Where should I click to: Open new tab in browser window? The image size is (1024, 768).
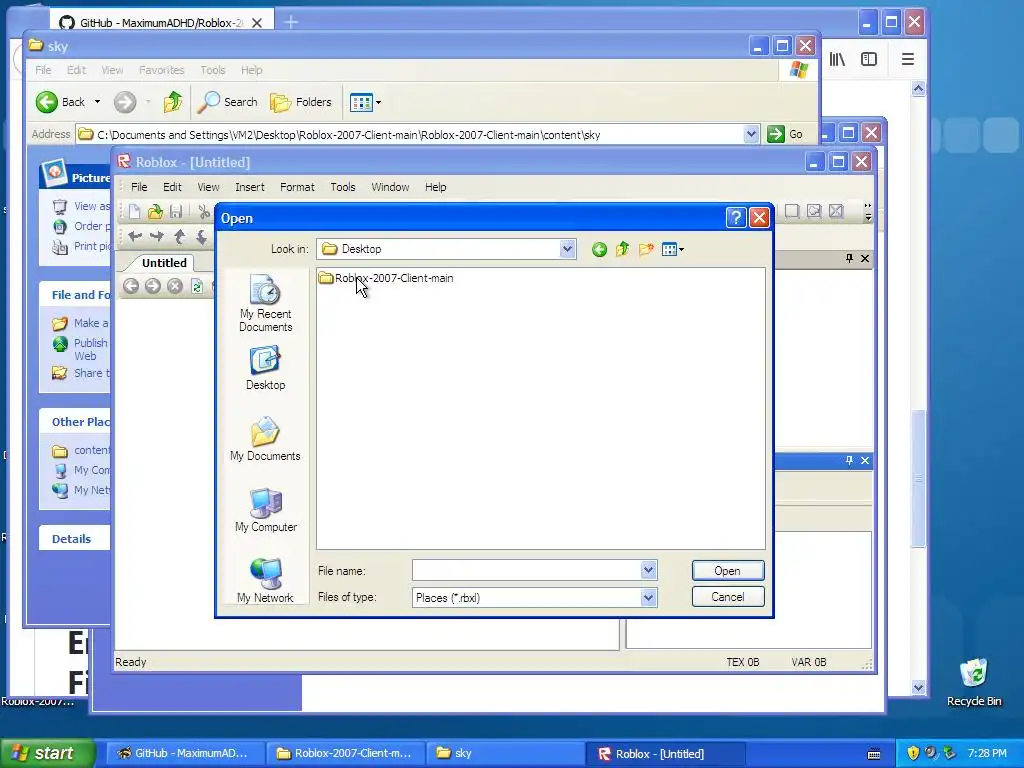(x=291, y=22)
